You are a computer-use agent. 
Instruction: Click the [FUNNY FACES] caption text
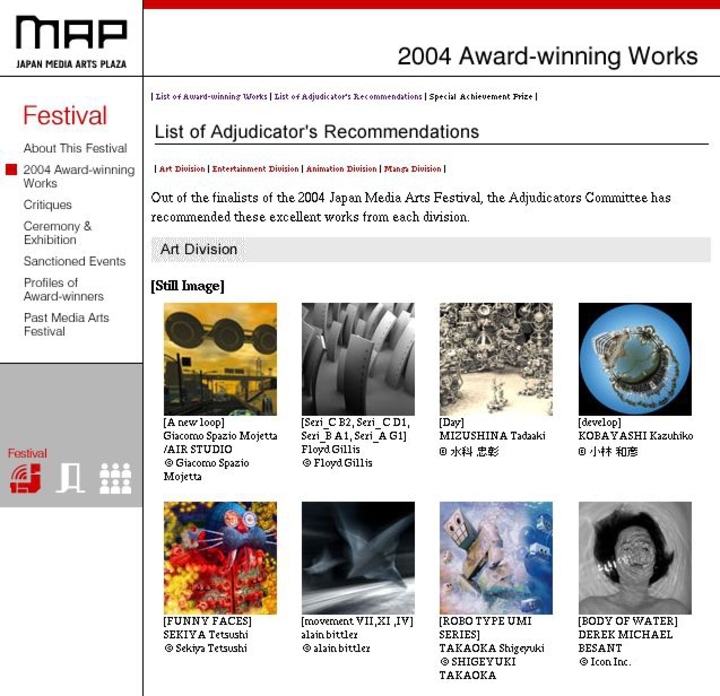click(207, 621)
